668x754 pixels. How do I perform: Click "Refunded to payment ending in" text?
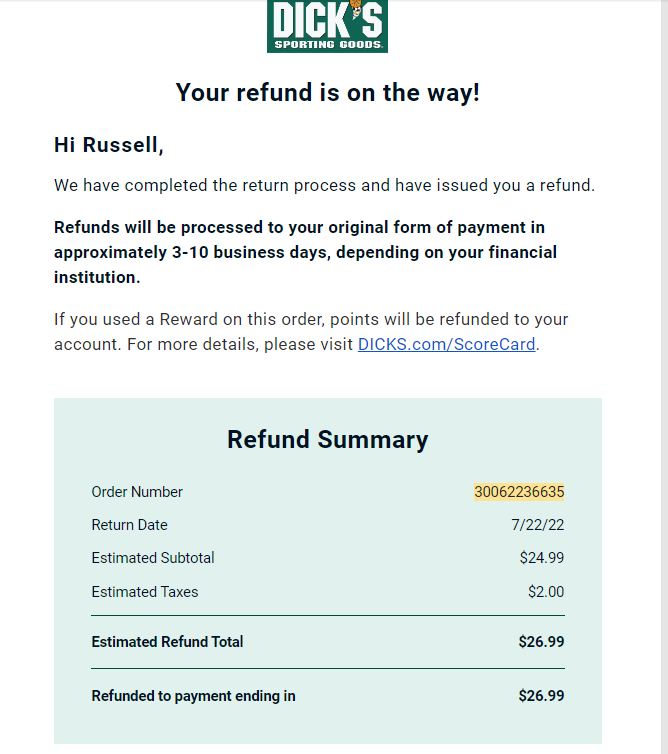[193, 696]
